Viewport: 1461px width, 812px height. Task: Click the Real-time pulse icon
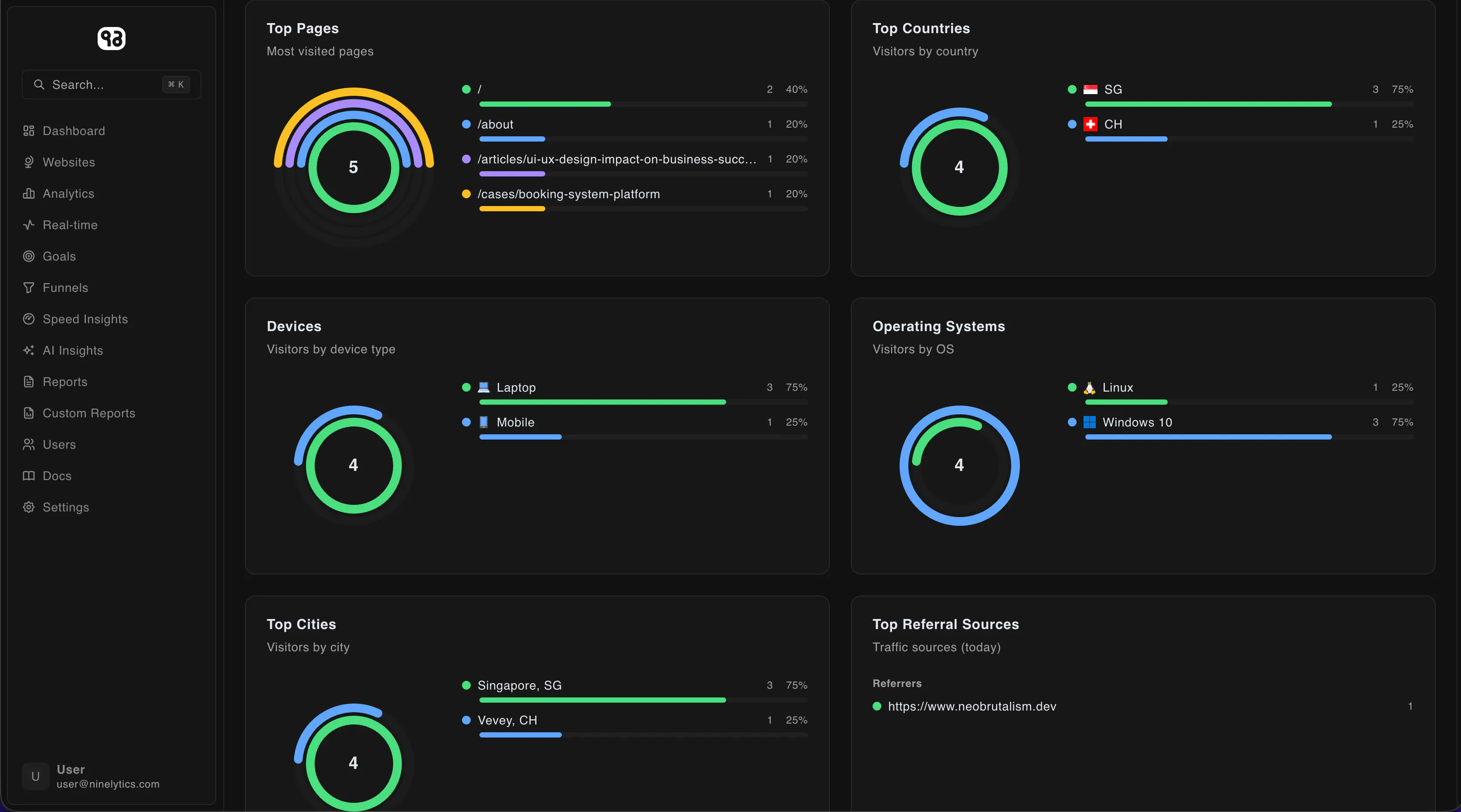(29, 225)
